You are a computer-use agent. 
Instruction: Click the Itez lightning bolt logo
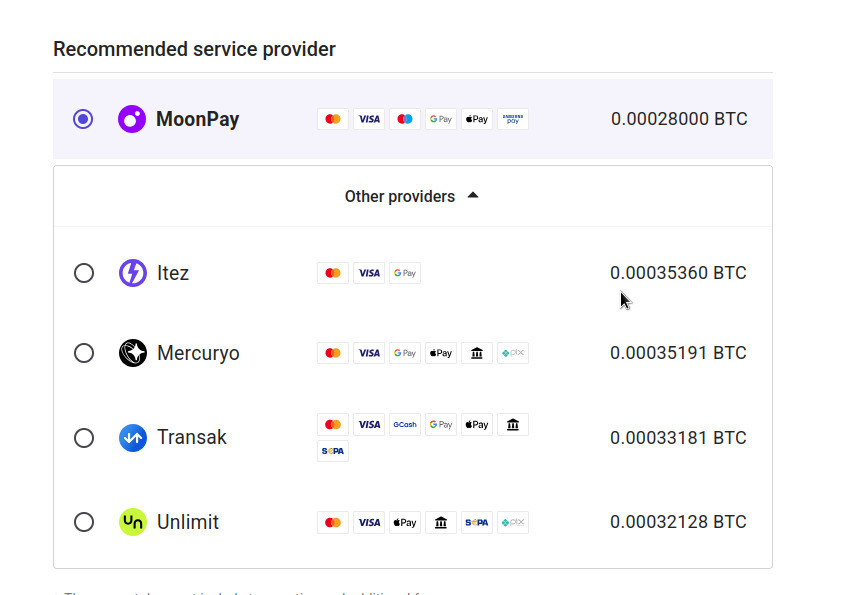tap(133, 273)
